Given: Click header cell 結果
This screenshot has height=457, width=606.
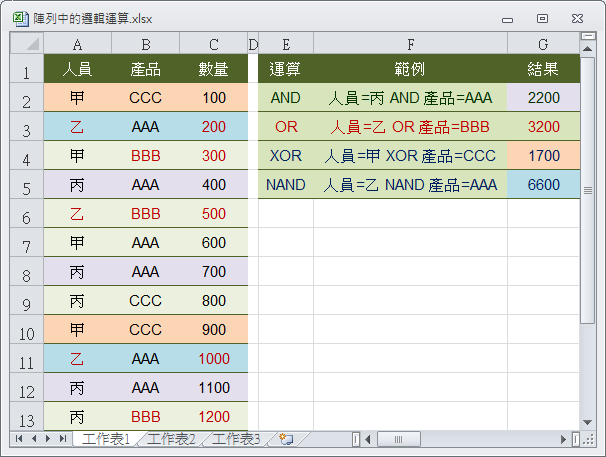Looking at the screenshot, I should [x=543, y=69].
